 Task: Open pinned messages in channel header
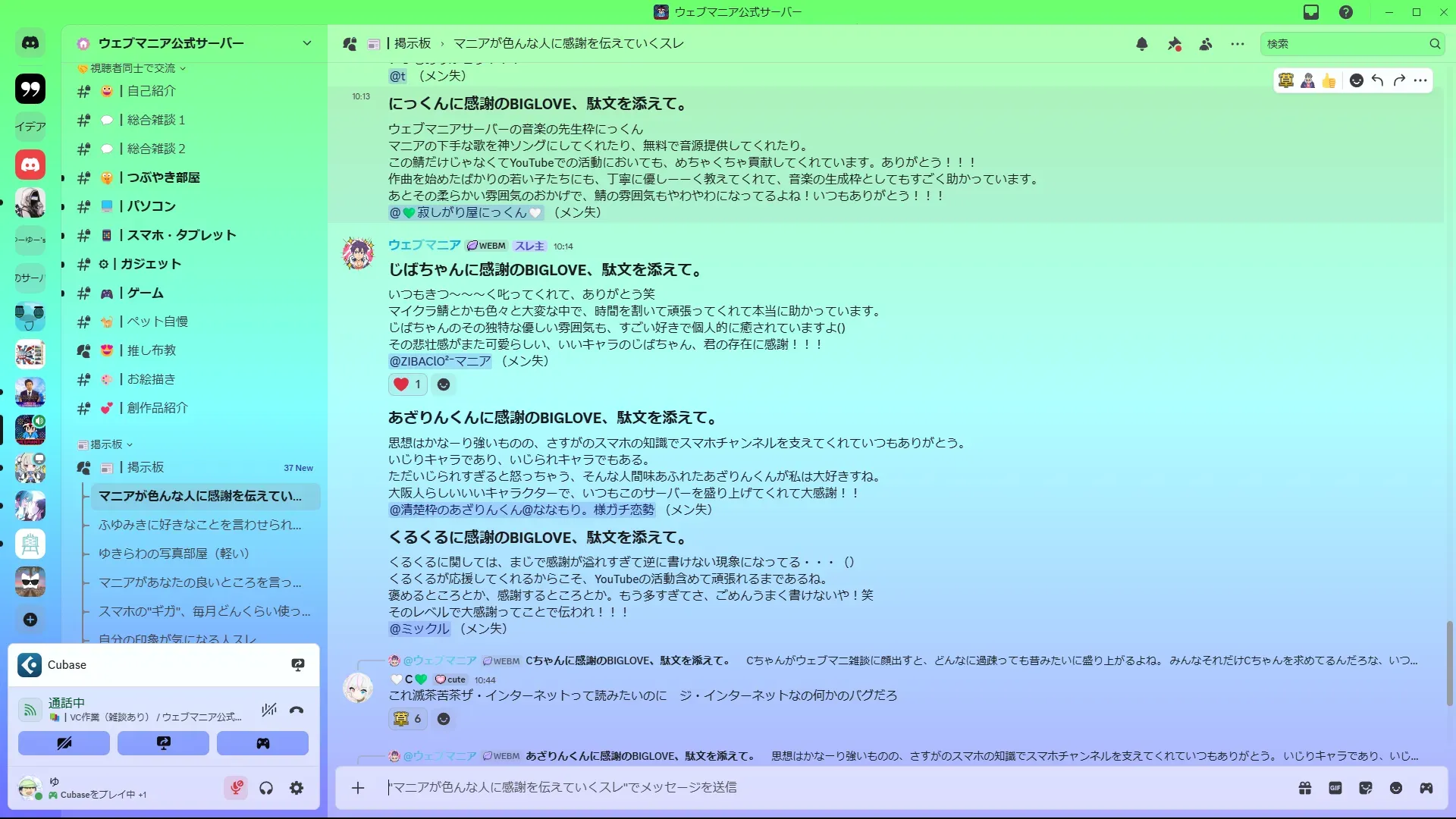click(1174, 44)
